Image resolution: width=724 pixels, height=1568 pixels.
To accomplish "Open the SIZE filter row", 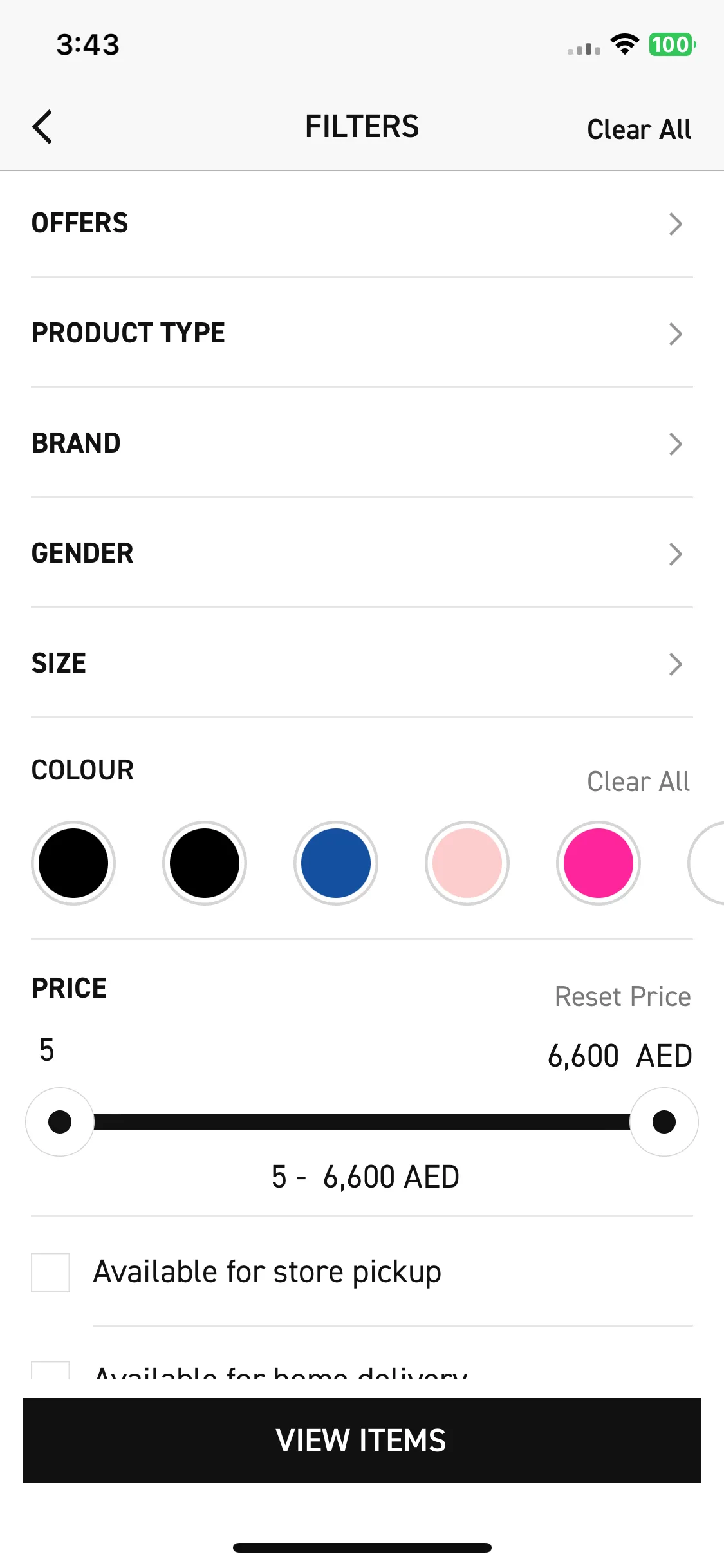I will coord(362,664).
